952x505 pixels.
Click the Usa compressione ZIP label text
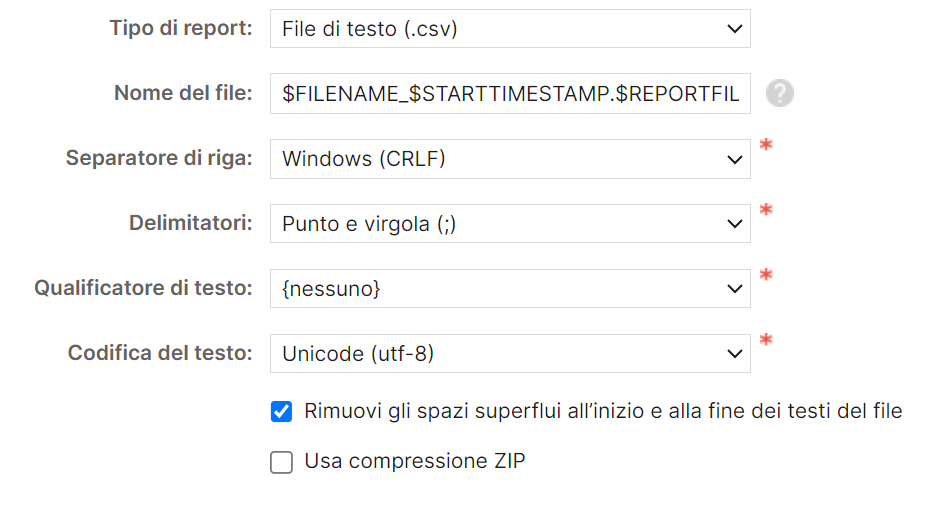415,461
